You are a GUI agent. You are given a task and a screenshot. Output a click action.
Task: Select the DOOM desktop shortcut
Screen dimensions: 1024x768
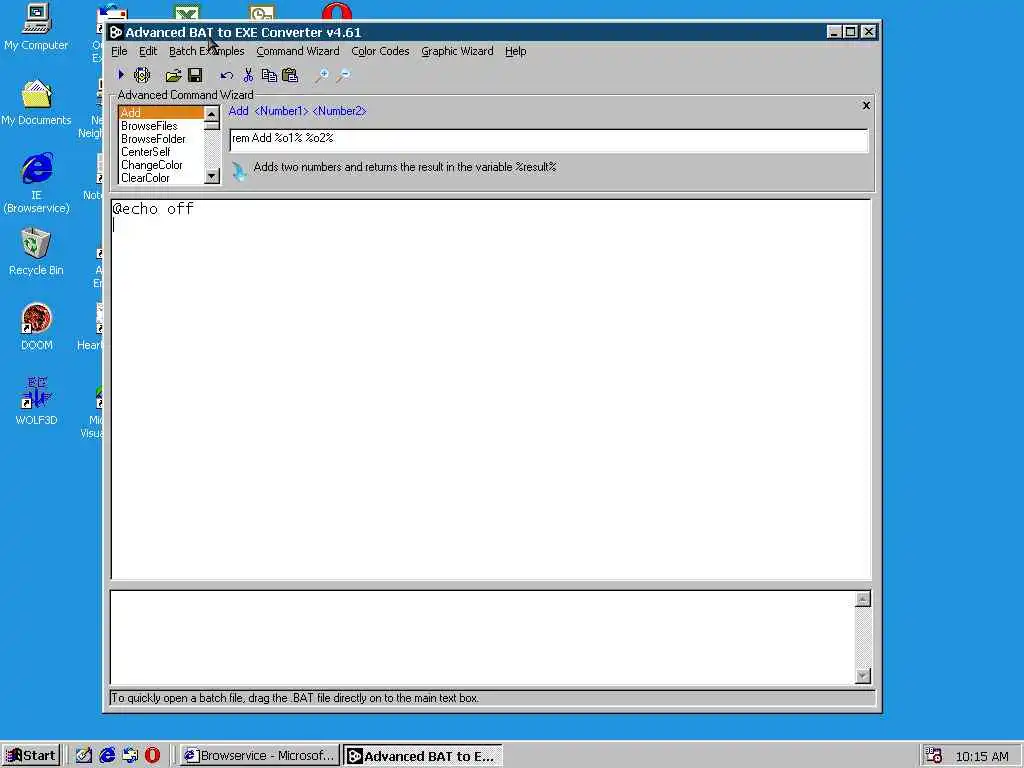click(x=37, y=327)
